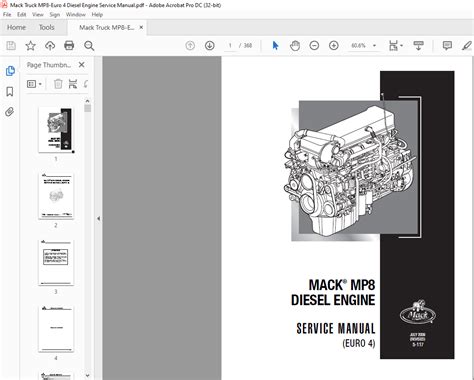
Task: Zoom out with the minus icon
Action: pyautogui.click(x=314, y=46)
